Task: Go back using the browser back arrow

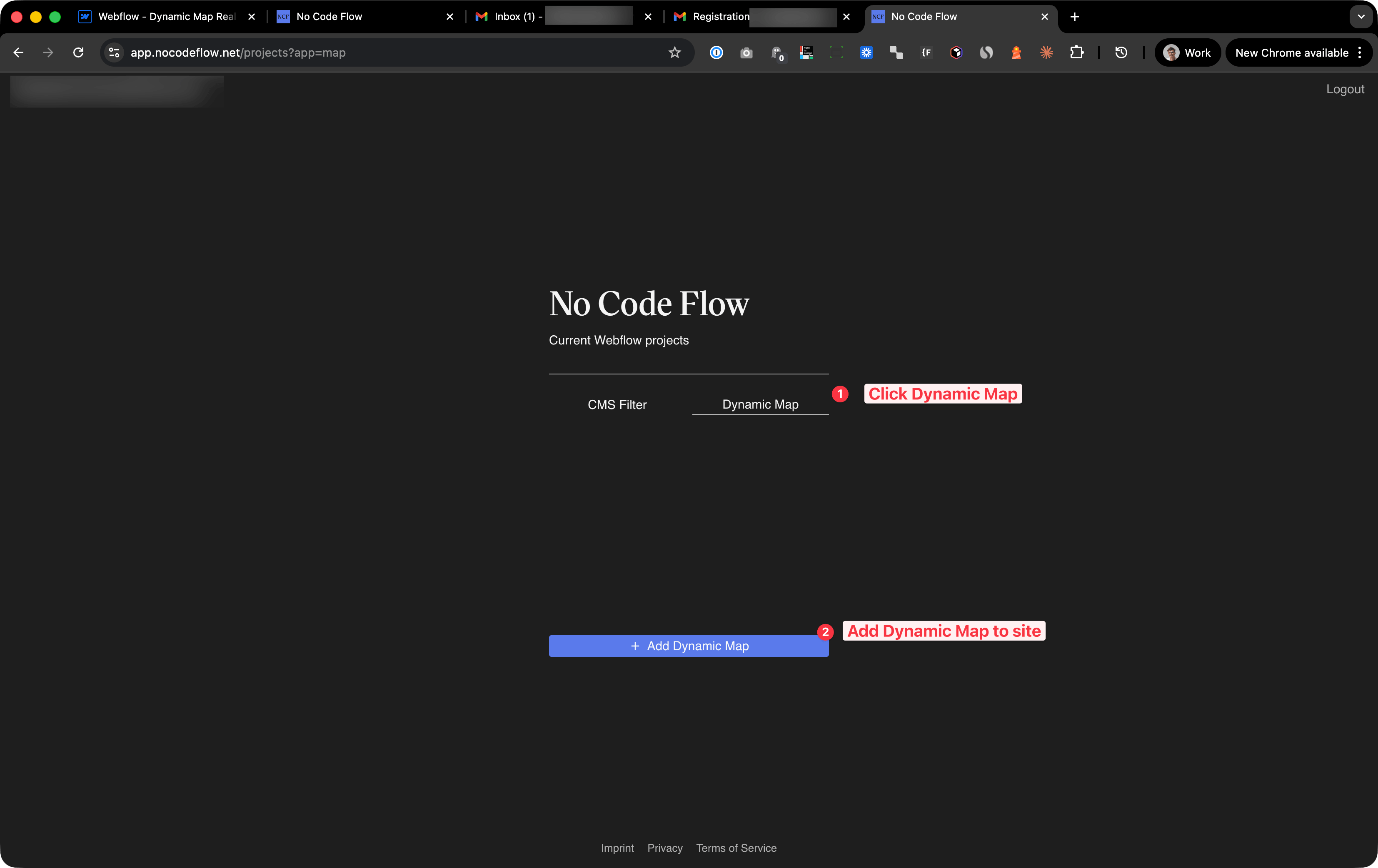Action: point(18,52)
